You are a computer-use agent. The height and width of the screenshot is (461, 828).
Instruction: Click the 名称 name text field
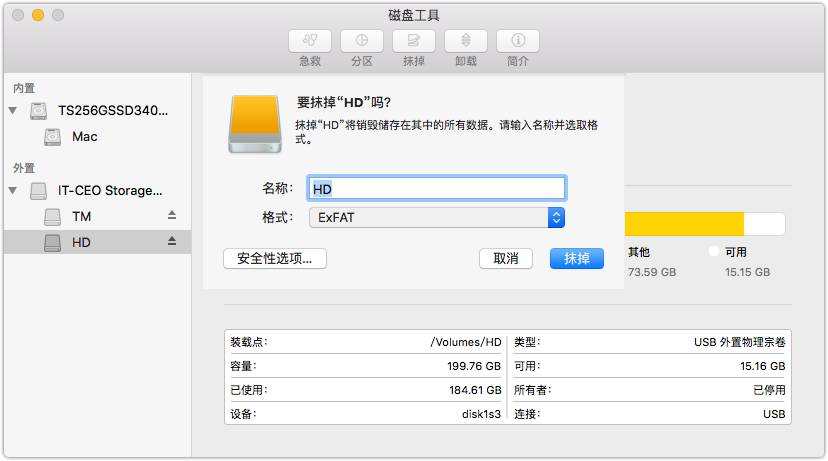(437, 188)
